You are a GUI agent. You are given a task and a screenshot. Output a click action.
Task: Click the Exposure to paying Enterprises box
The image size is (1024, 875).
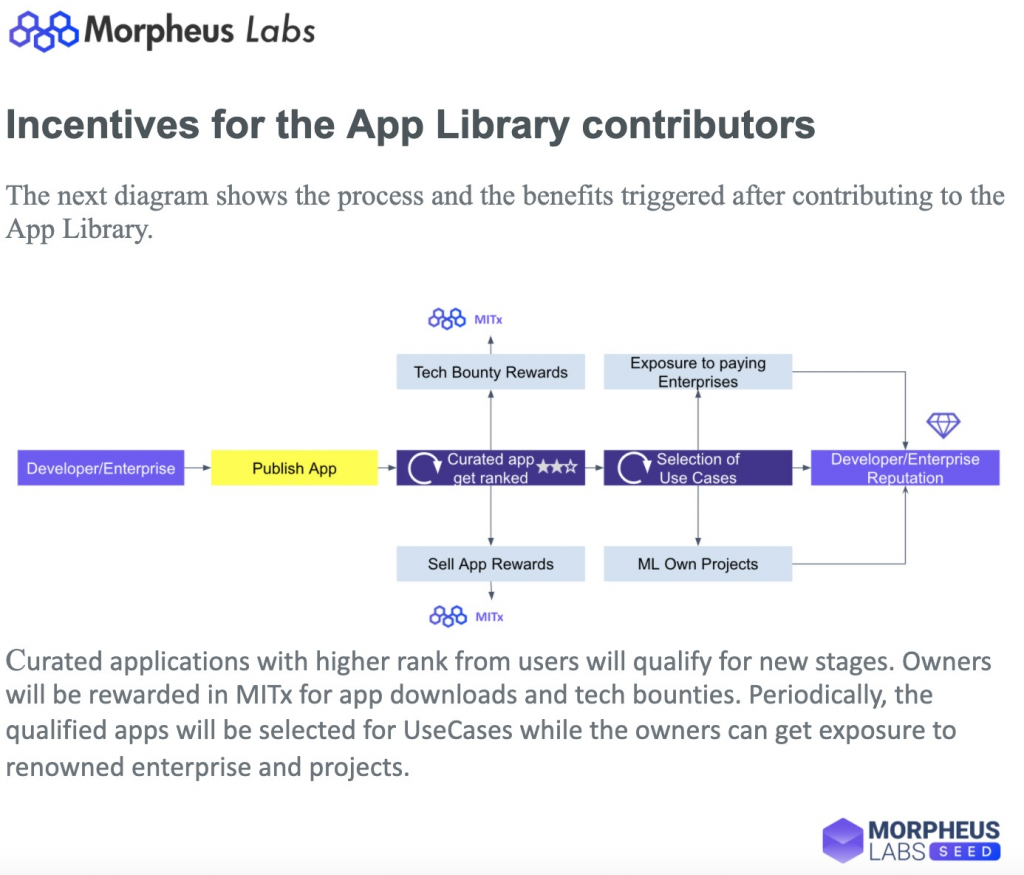pos(698,372)
